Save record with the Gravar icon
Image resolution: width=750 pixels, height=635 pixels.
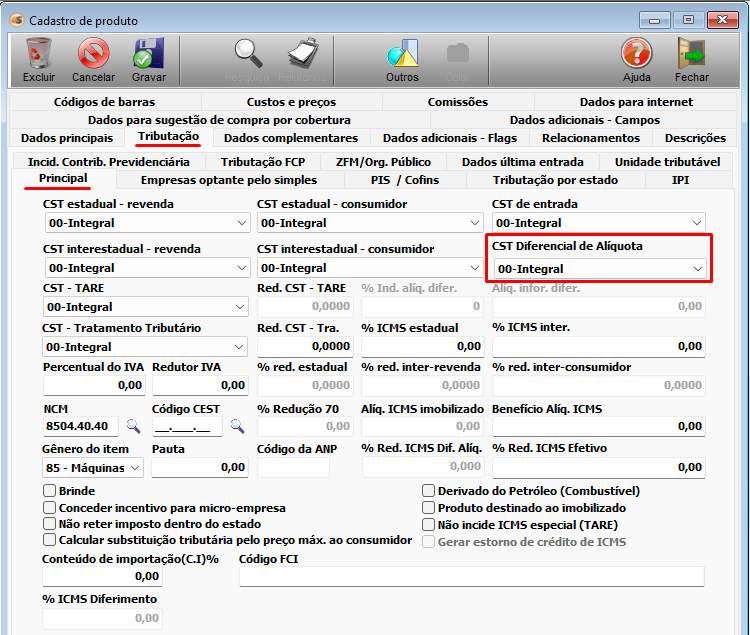148,53
